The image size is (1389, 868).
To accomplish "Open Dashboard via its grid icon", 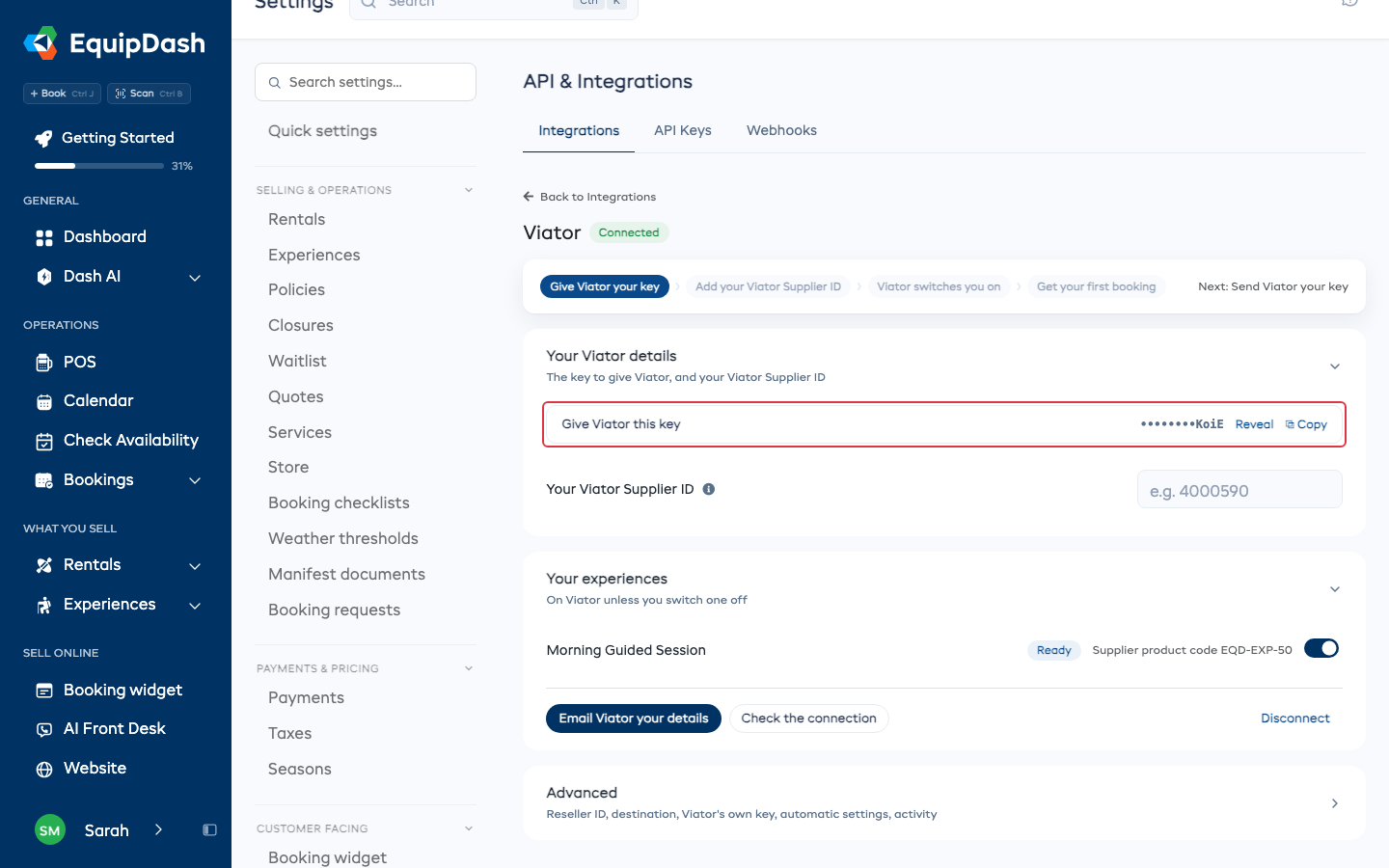I will tap(44, 237).
